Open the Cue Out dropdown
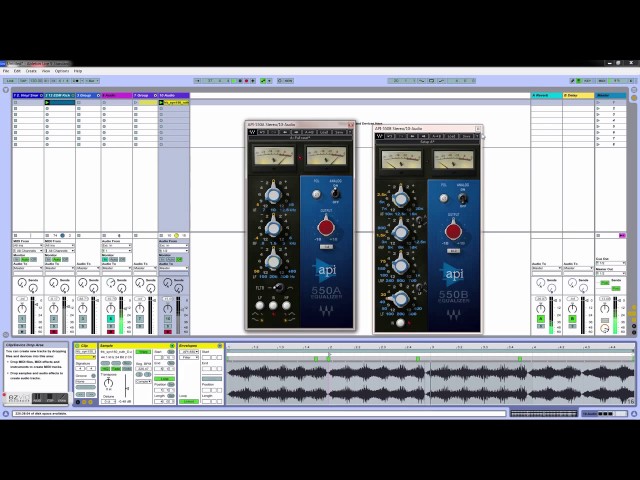Image resolution: width=640 pixels, height=480 pixels. (611, 263)
